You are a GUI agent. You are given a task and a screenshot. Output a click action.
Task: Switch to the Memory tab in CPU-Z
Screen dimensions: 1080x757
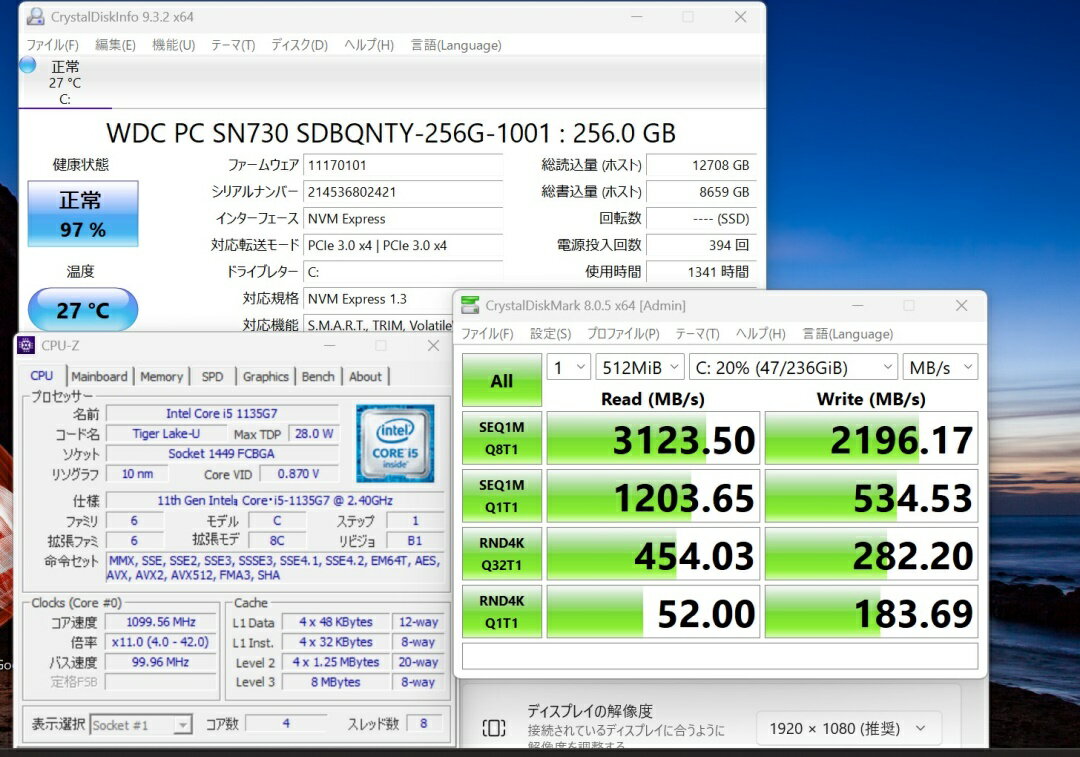tap(161, 377)
